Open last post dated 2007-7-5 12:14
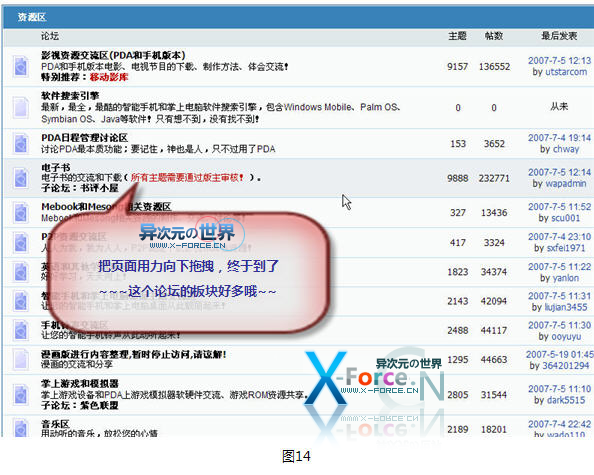The image size is (594, 475). (560, 172)
